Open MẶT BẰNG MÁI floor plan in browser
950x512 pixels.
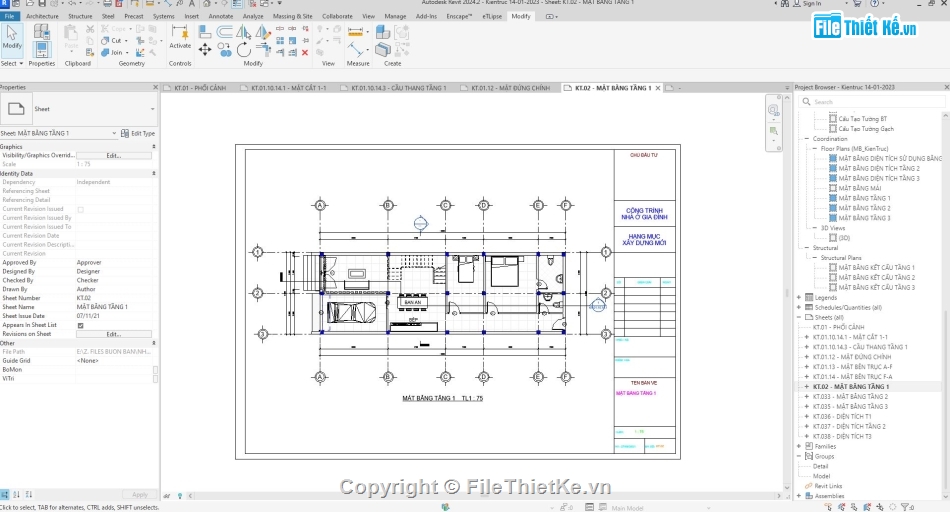[860, 188]
